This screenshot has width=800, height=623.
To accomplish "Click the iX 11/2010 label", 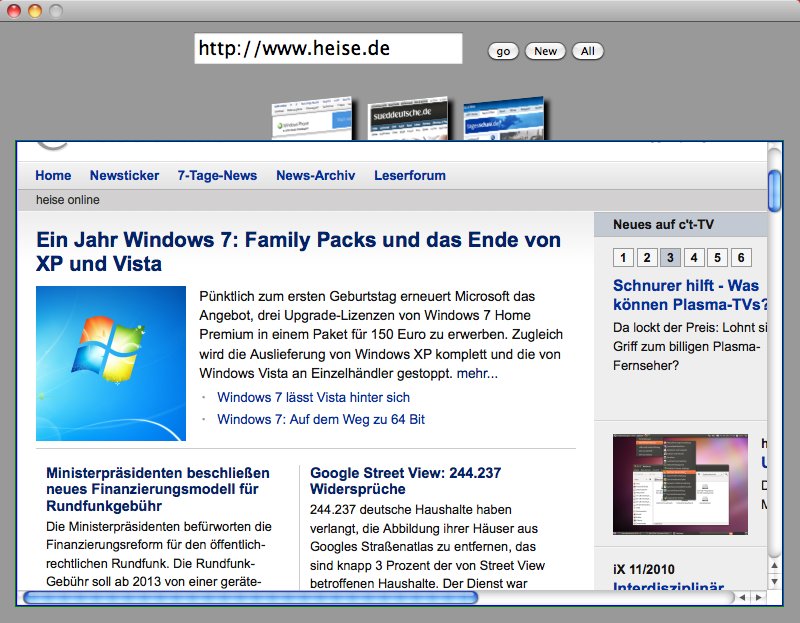I will (x=644, y=569).
